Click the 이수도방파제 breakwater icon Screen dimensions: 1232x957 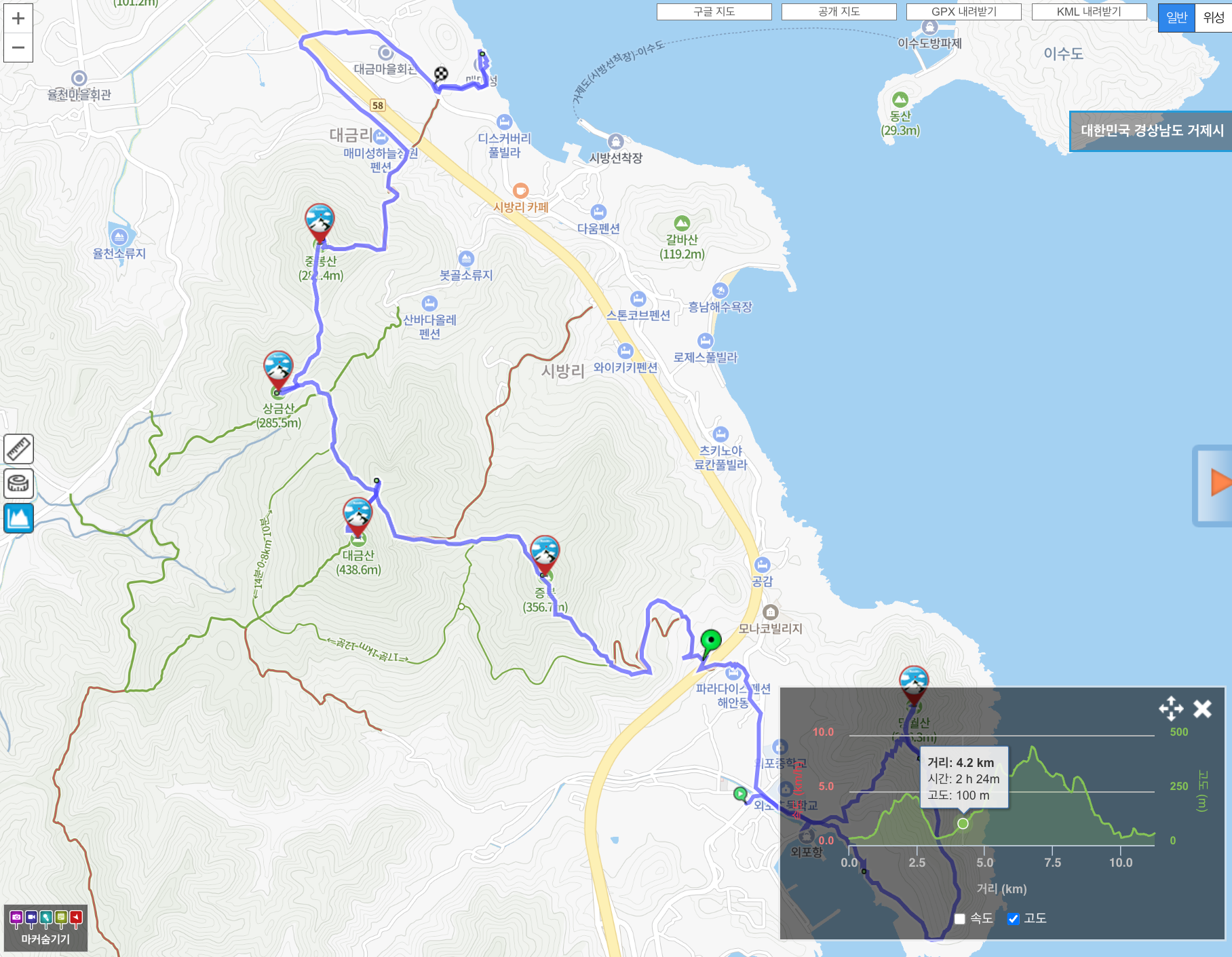coord(929,27)
